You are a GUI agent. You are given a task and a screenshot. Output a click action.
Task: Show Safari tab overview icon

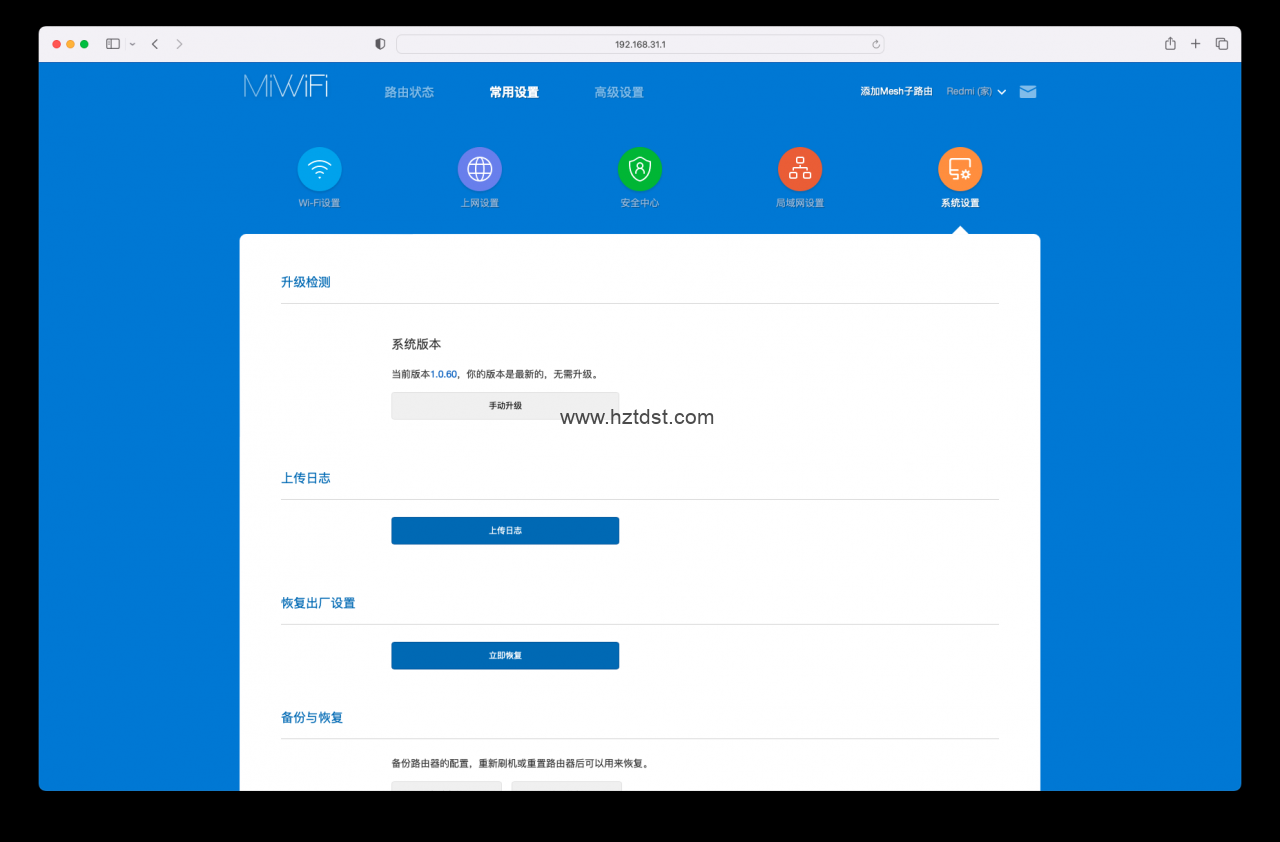tap(1221, 44)
